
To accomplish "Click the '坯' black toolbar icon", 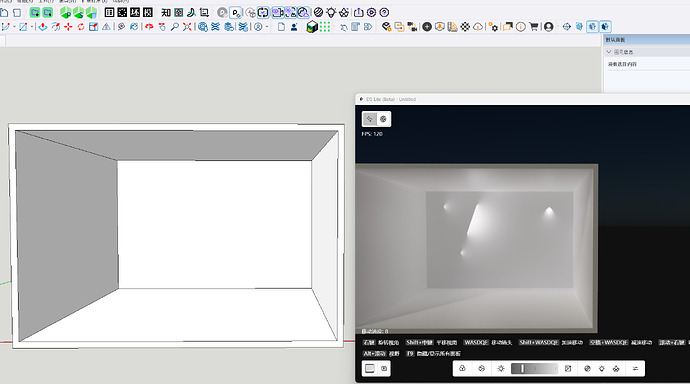I will [135, 12].
